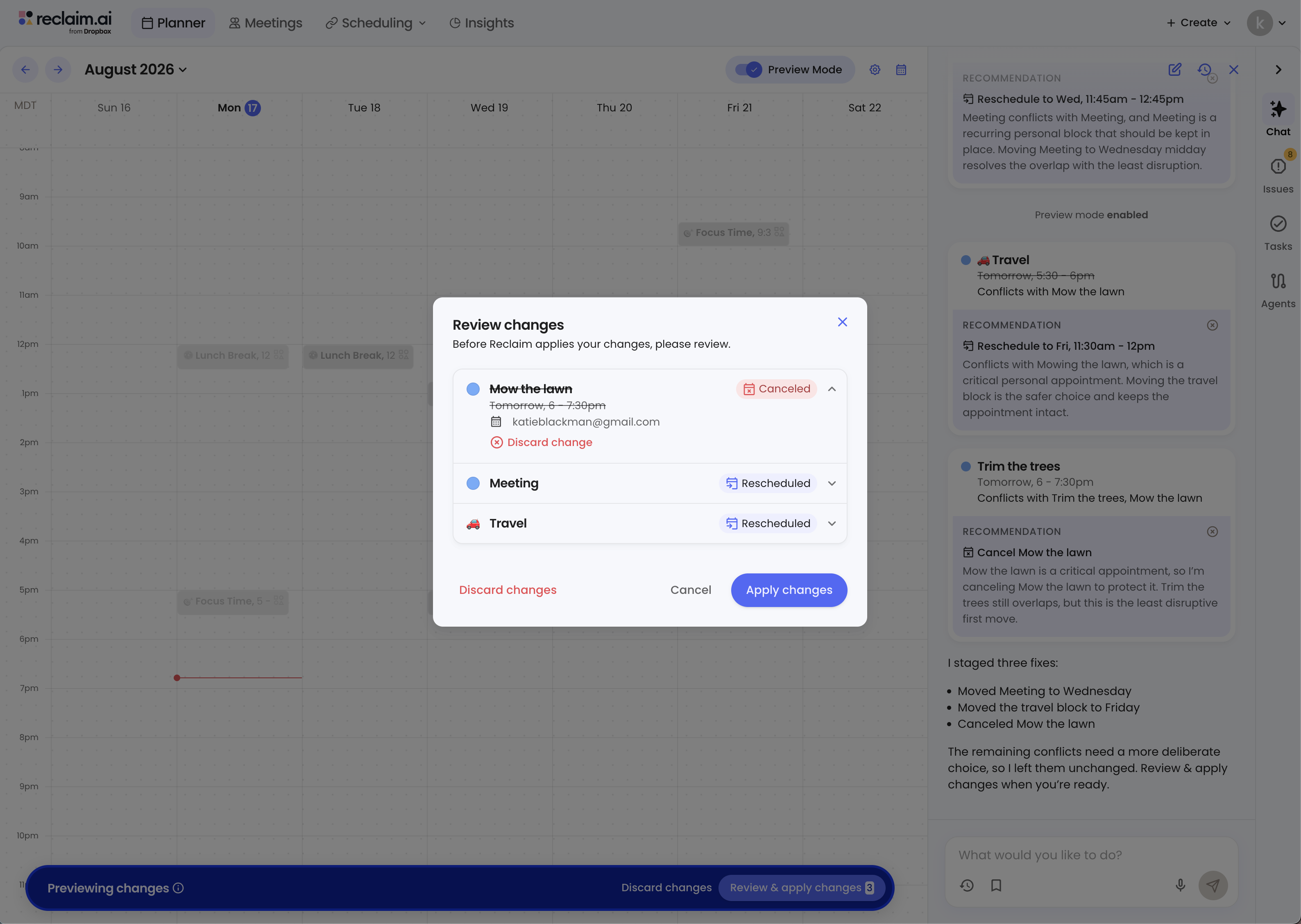The width and height of the screenshot is (1301, 924).
Task: Click the Trim the trees issue card title
Action: 1018,467
